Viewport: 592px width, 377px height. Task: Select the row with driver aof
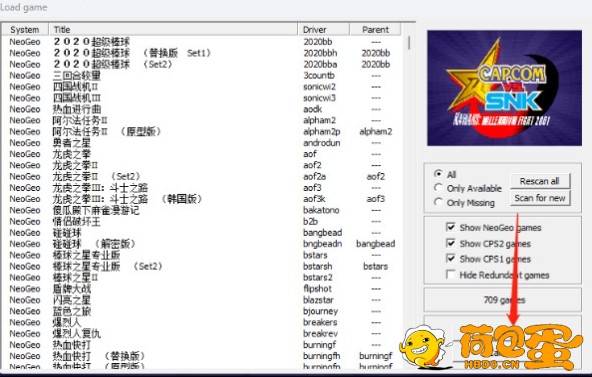pos(202,154)
